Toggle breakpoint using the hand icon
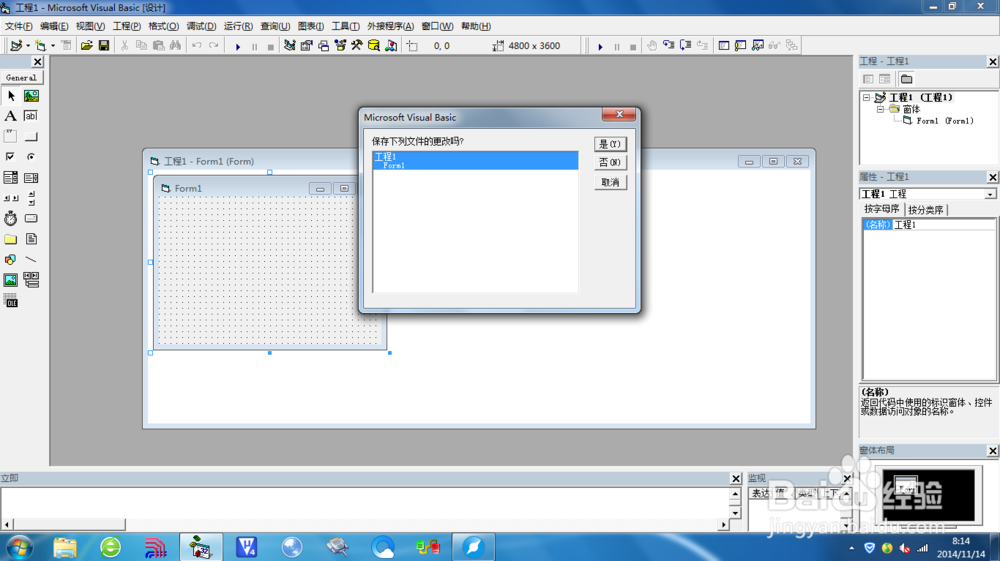The image size is (1000, 561). click(652, 45)
